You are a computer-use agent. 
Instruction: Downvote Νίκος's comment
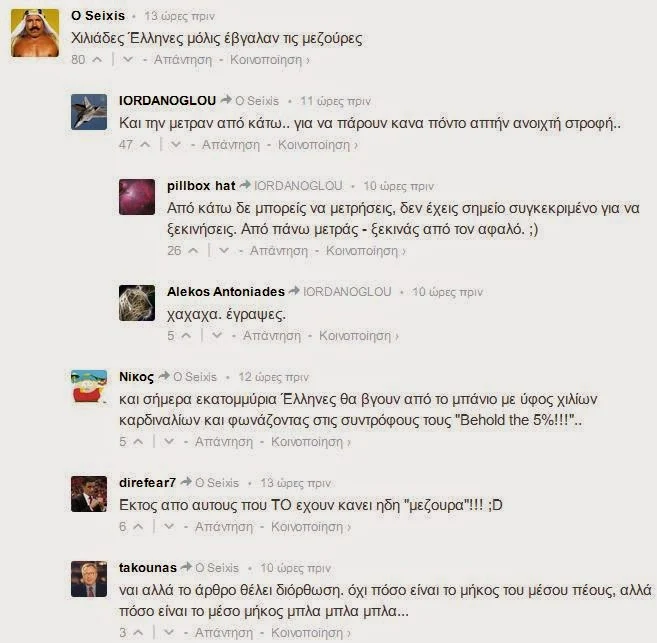pyautogui.click(x=168, y=442)
